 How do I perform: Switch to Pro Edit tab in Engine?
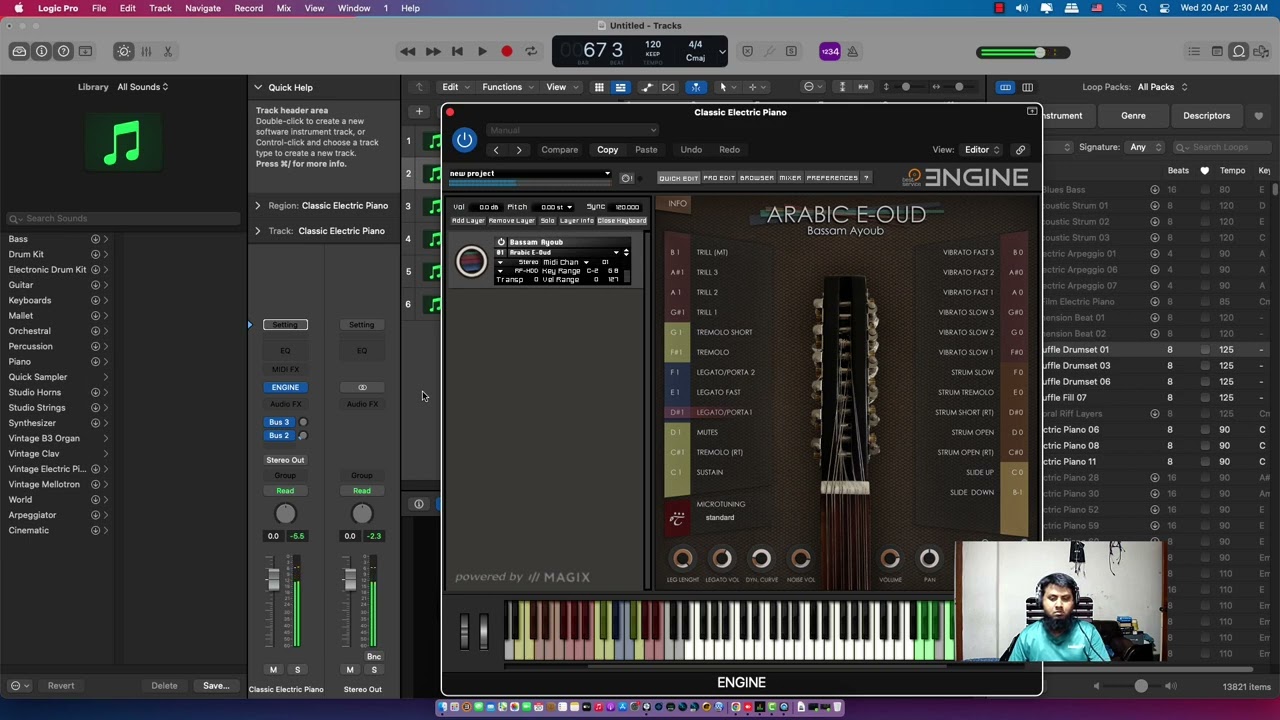pyautogui.click(x=718, y=178)
